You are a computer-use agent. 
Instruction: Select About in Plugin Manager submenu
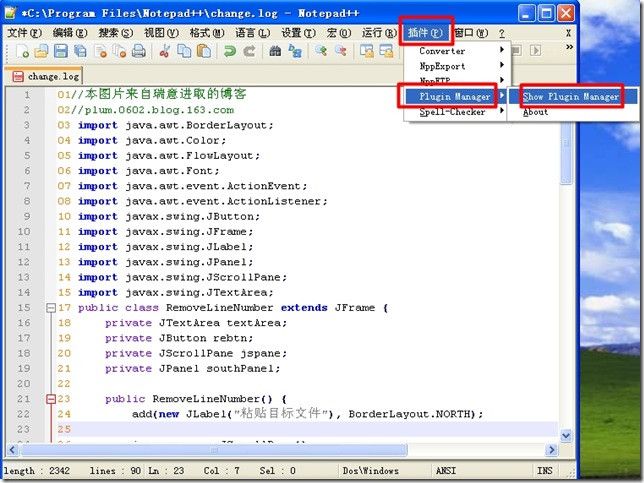(x=573, y=112)
